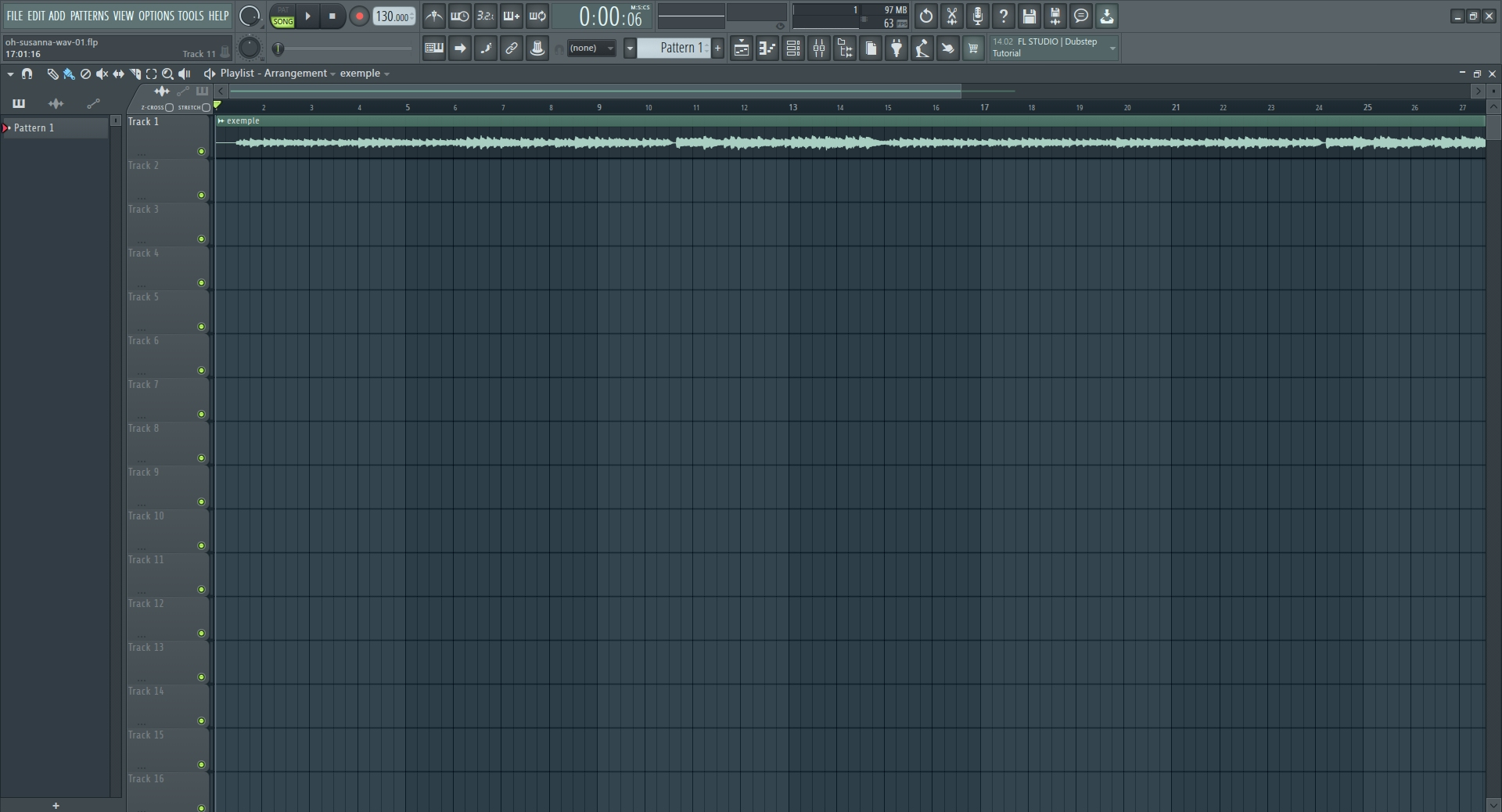Viewport: 1502px width, 812px height.
Task: Mute Track 2 via green LED
Action: tap(201, 196)
